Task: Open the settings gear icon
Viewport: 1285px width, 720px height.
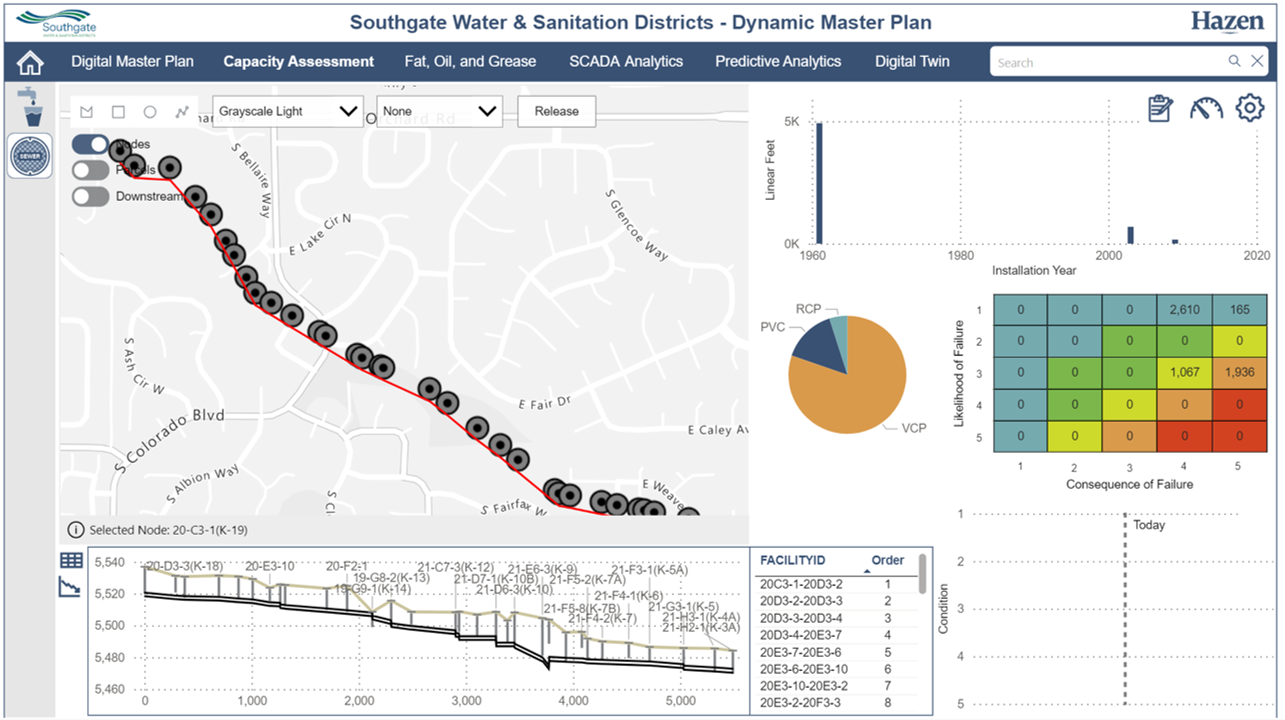Action: point(1250,108)
